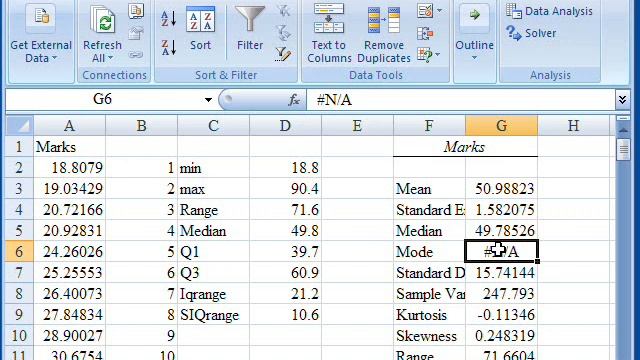The height and width of the screenshot is (360, 640).
Task: Open Data Validation icon
Action: [x=425, y=11]
